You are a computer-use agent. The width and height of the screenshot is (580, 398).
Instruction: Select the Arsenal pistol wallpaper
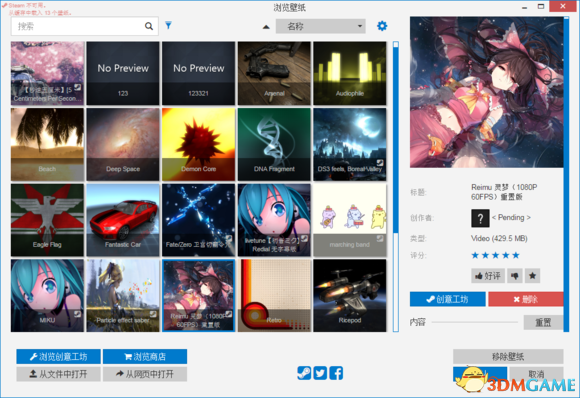[x=274, y=73]
